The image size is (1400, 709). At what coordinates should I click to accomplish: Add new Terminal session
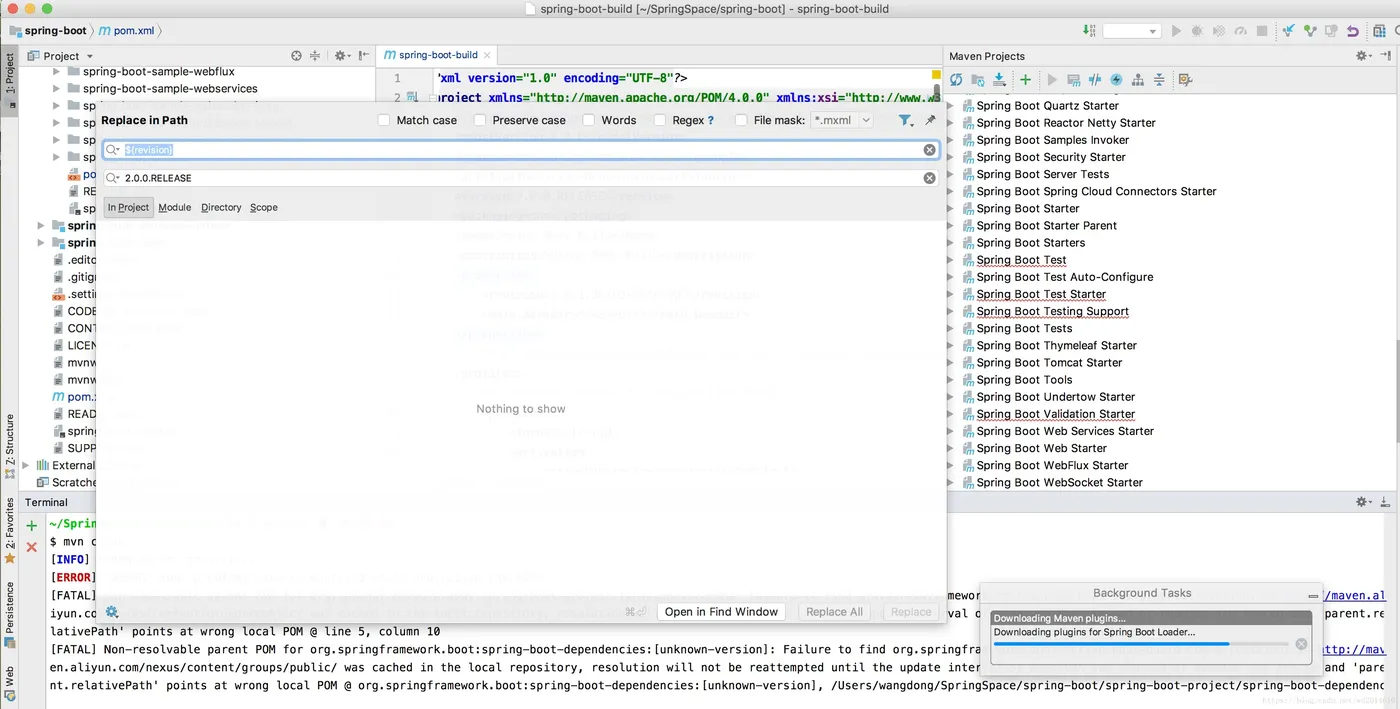coord(31,526)
